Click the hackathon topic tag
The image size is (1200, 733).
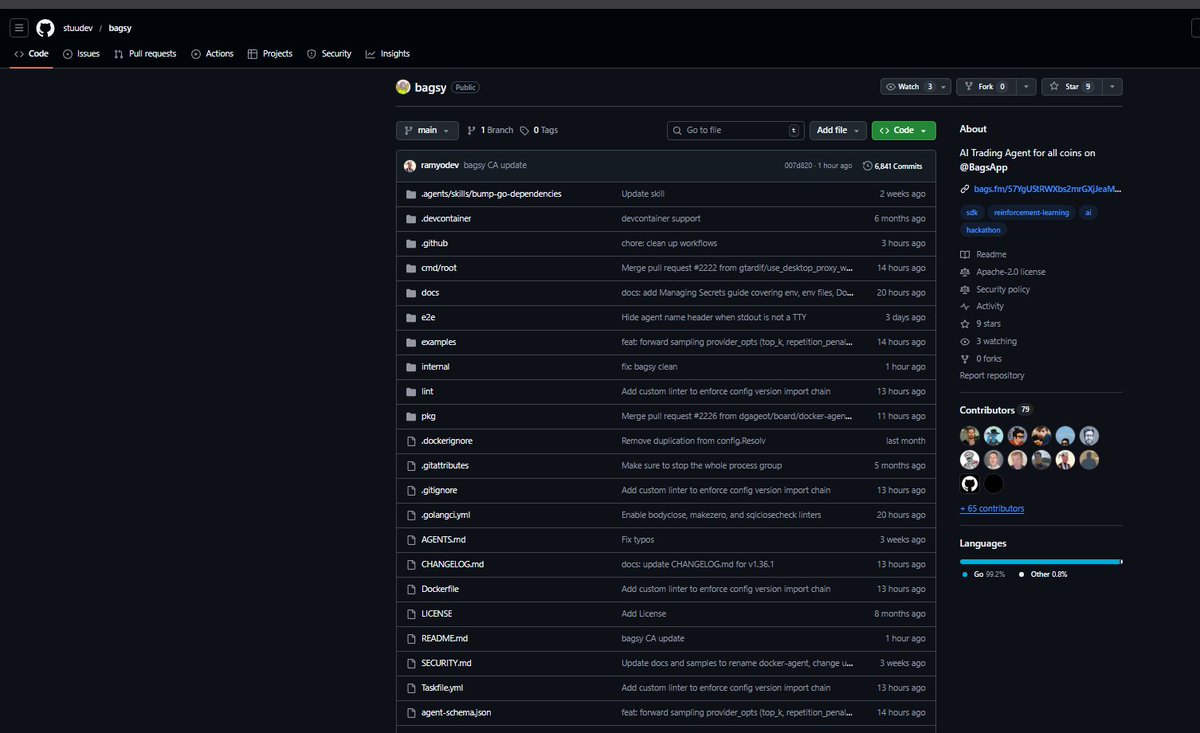[x=984, y=230]
